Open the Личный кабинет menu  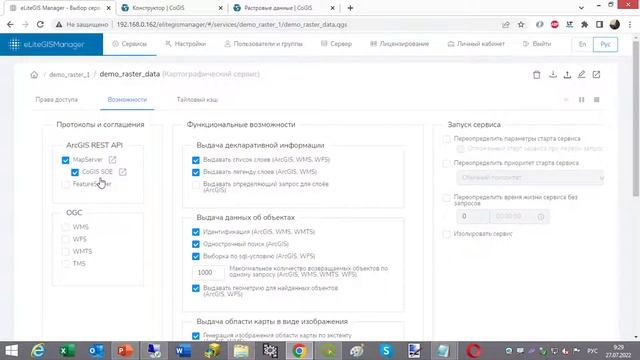476,44
